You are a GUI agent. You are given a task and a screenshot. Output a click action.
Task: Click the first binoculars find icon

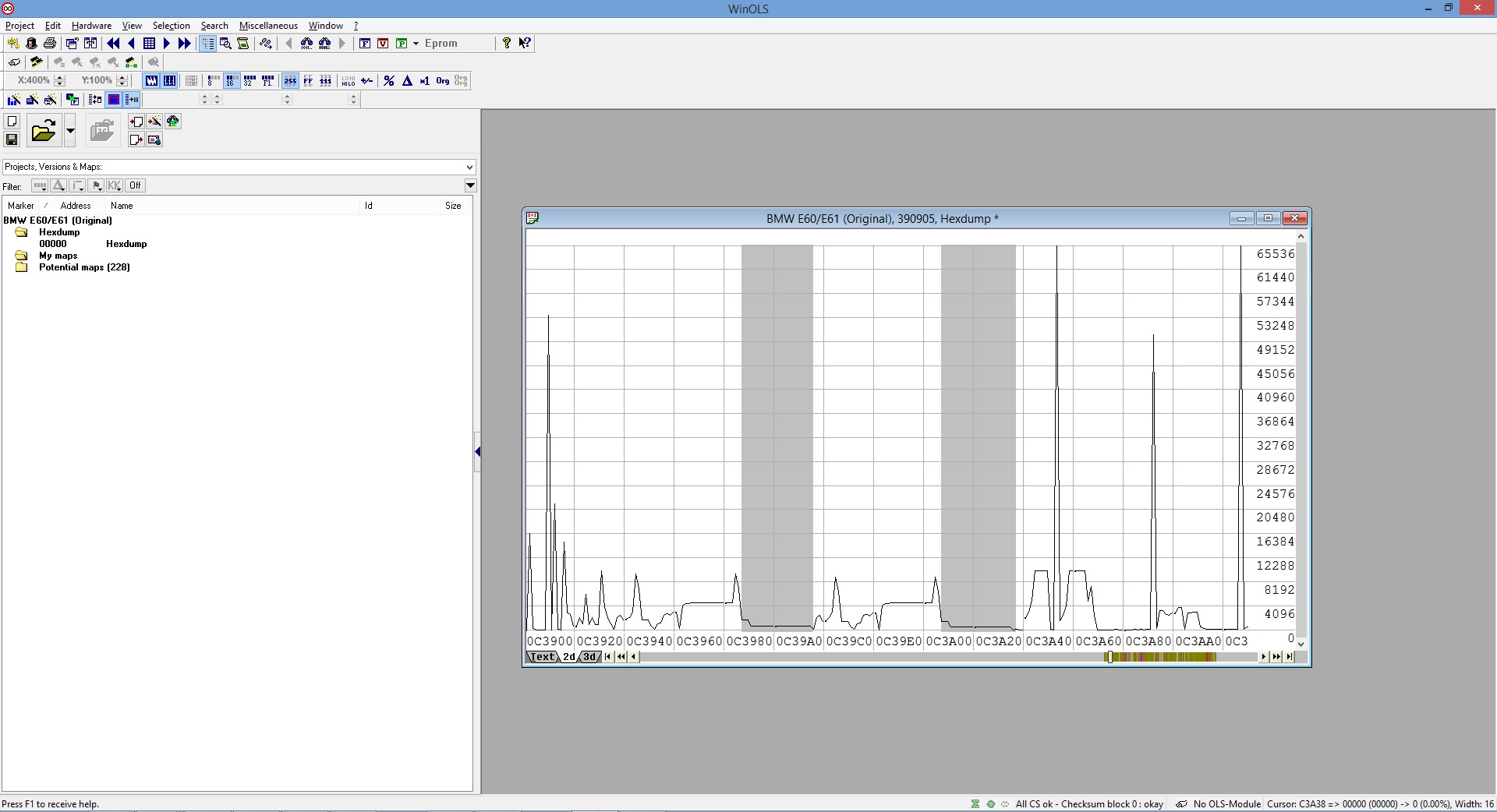tap(306, 44)
